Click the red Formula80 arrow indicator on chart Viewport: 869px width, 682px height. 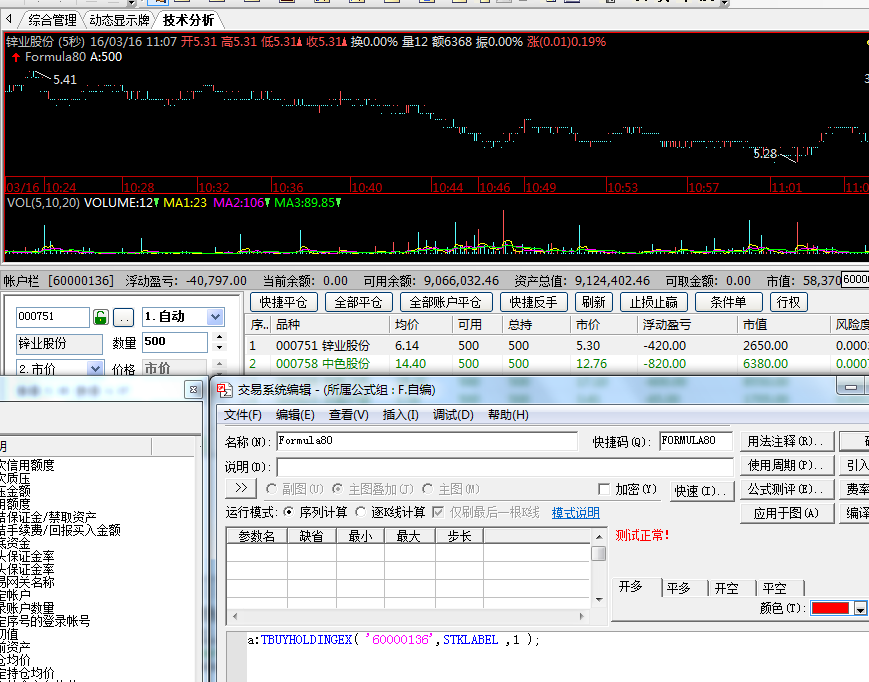click(15, 57)
